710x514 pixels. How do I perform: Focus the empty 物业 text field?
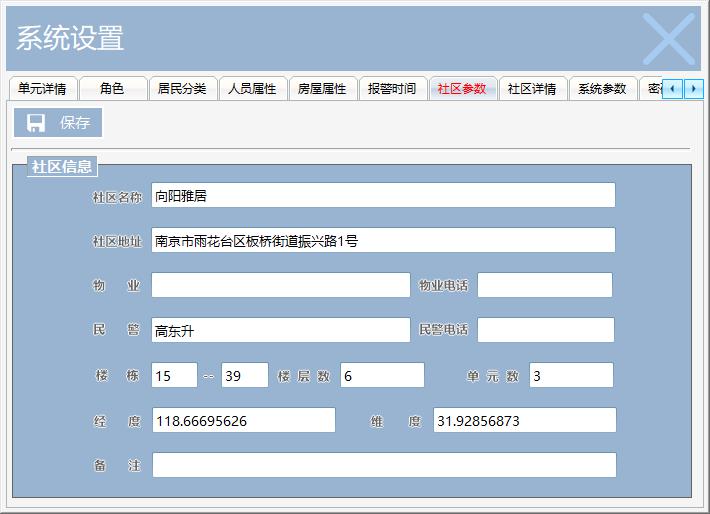tap(280, 286)
